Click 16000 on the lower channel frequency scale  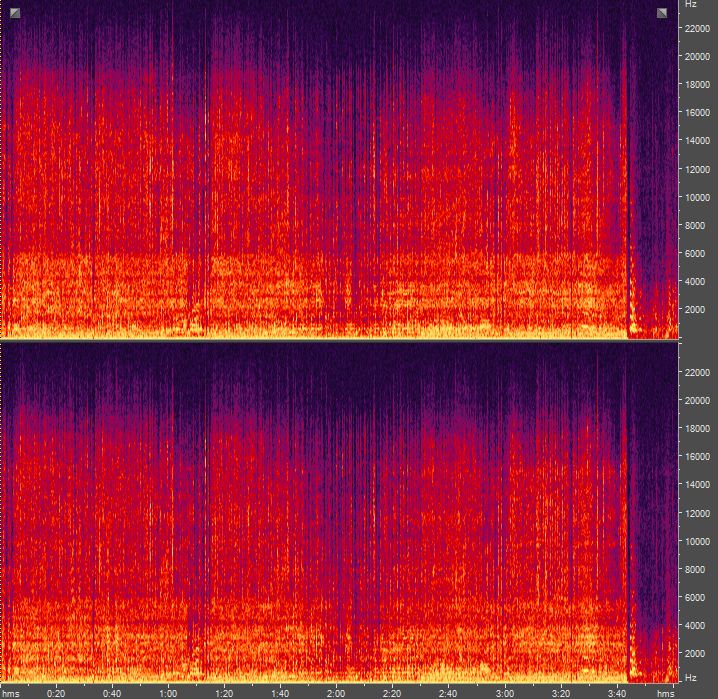click(x=697, y=456)
